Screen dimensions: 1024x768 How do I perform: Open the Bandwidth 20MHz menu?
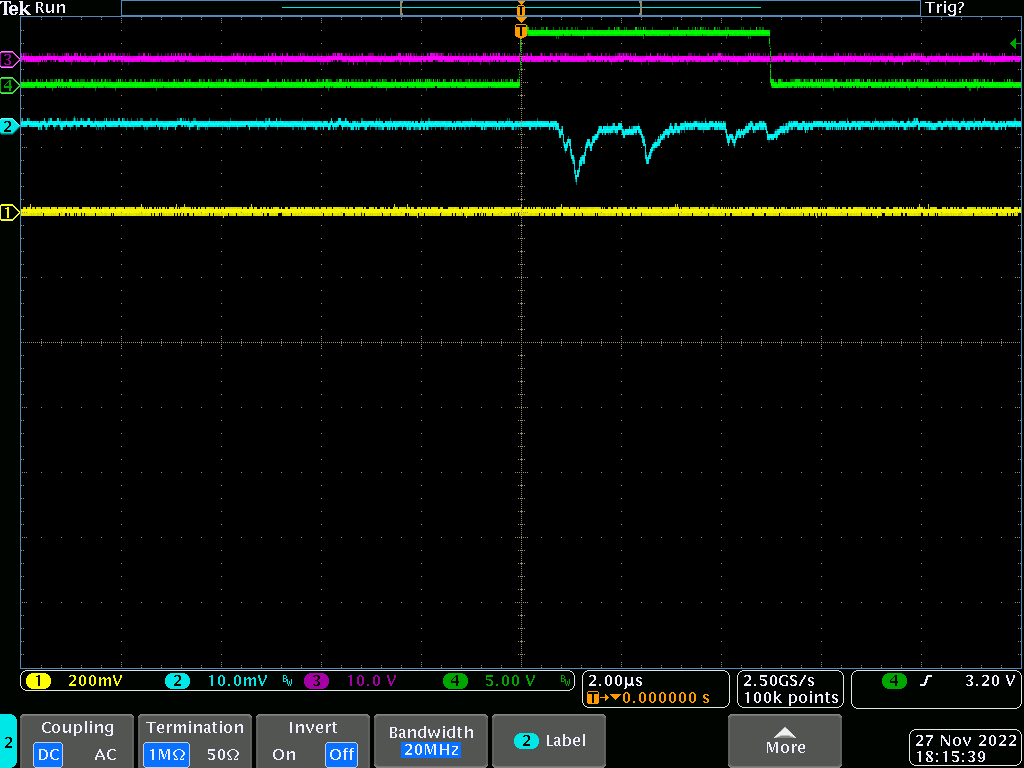point(430,741)
